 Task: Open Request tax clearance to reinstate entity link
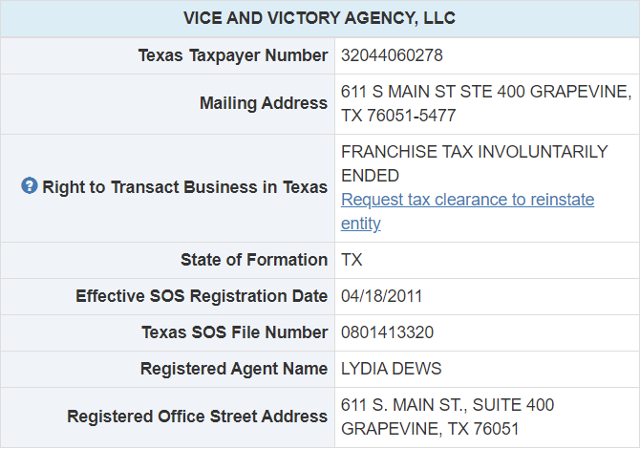467,200
